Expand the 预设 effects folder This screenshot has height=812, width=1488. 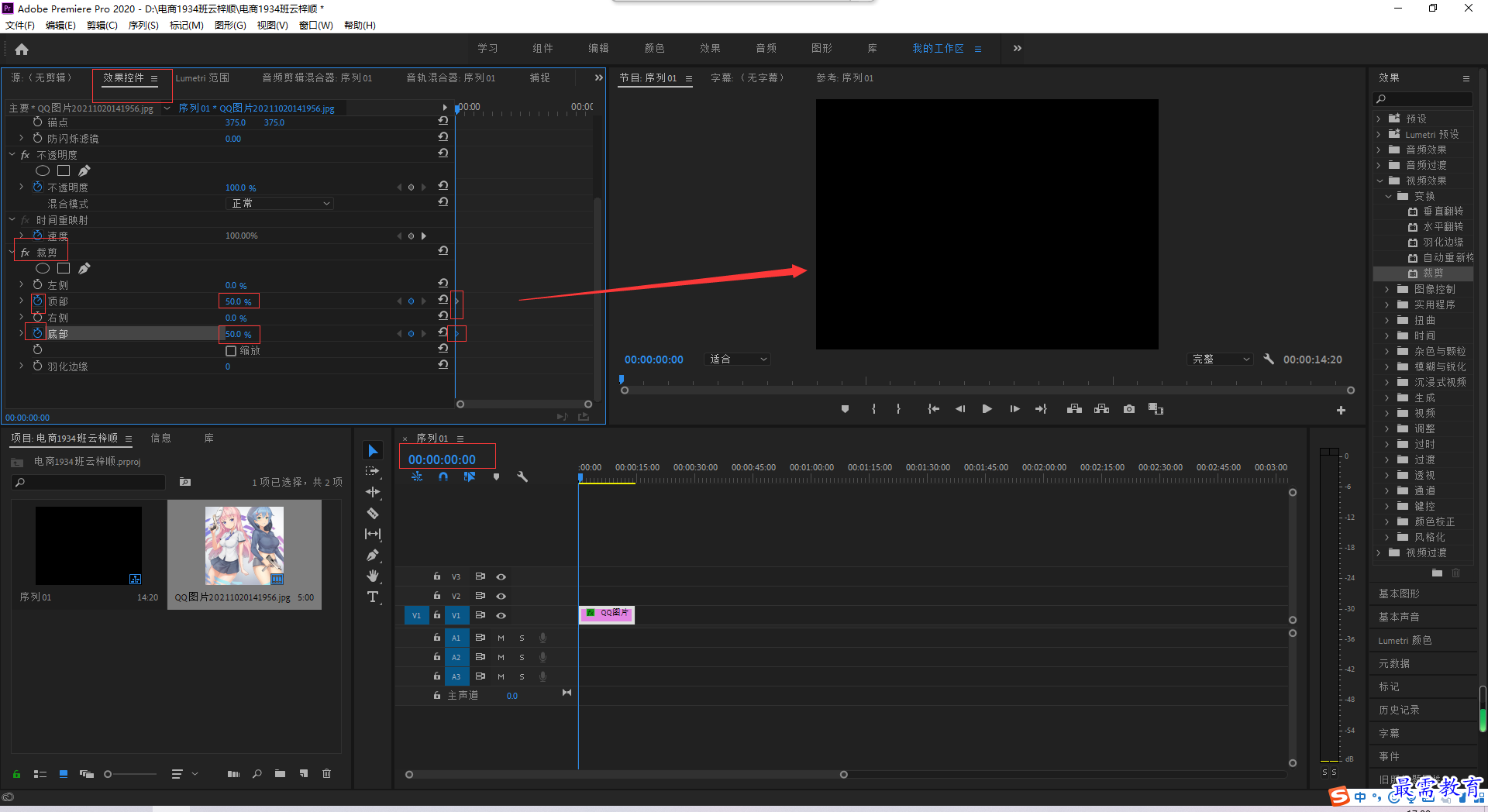pos(1379,119)
